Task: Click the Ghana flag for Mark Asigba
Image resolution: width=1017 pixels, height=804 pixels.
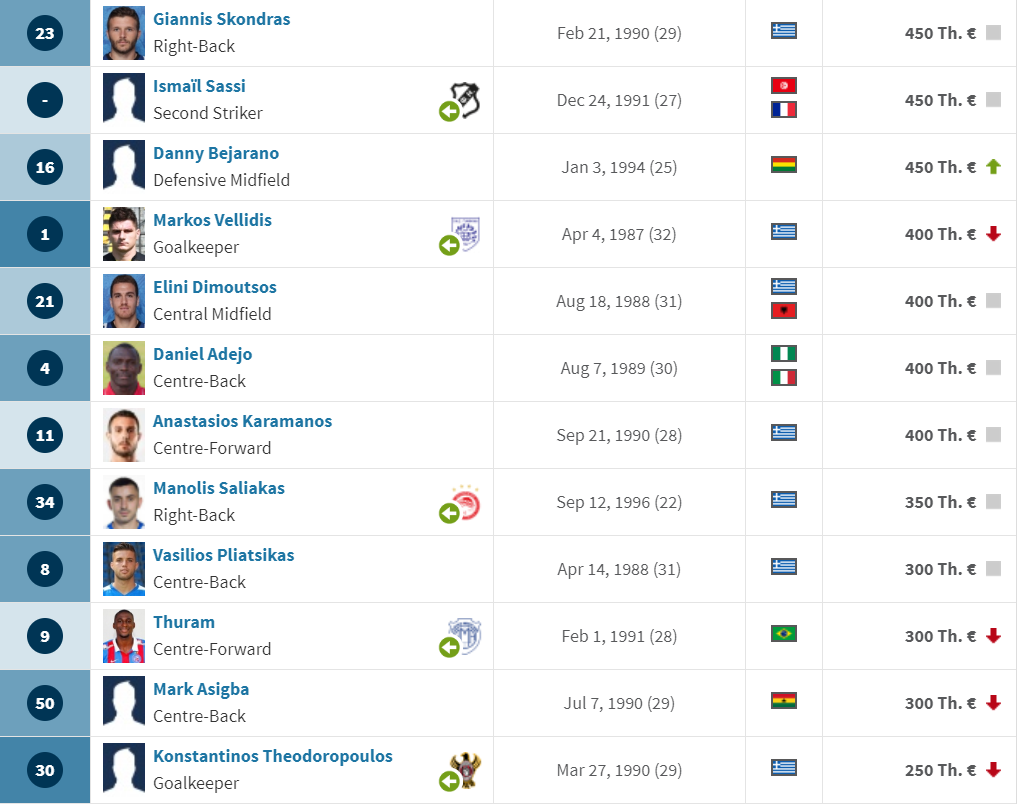Action: [x=784, y=701]
